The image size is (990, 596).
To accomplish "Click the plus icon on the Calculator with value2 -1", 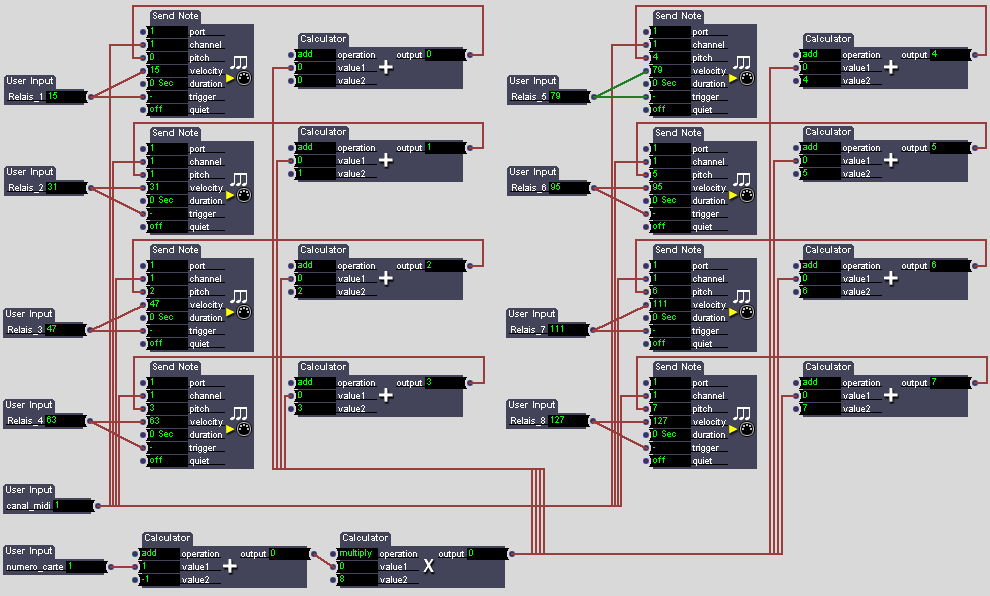I will coord(229,566).
